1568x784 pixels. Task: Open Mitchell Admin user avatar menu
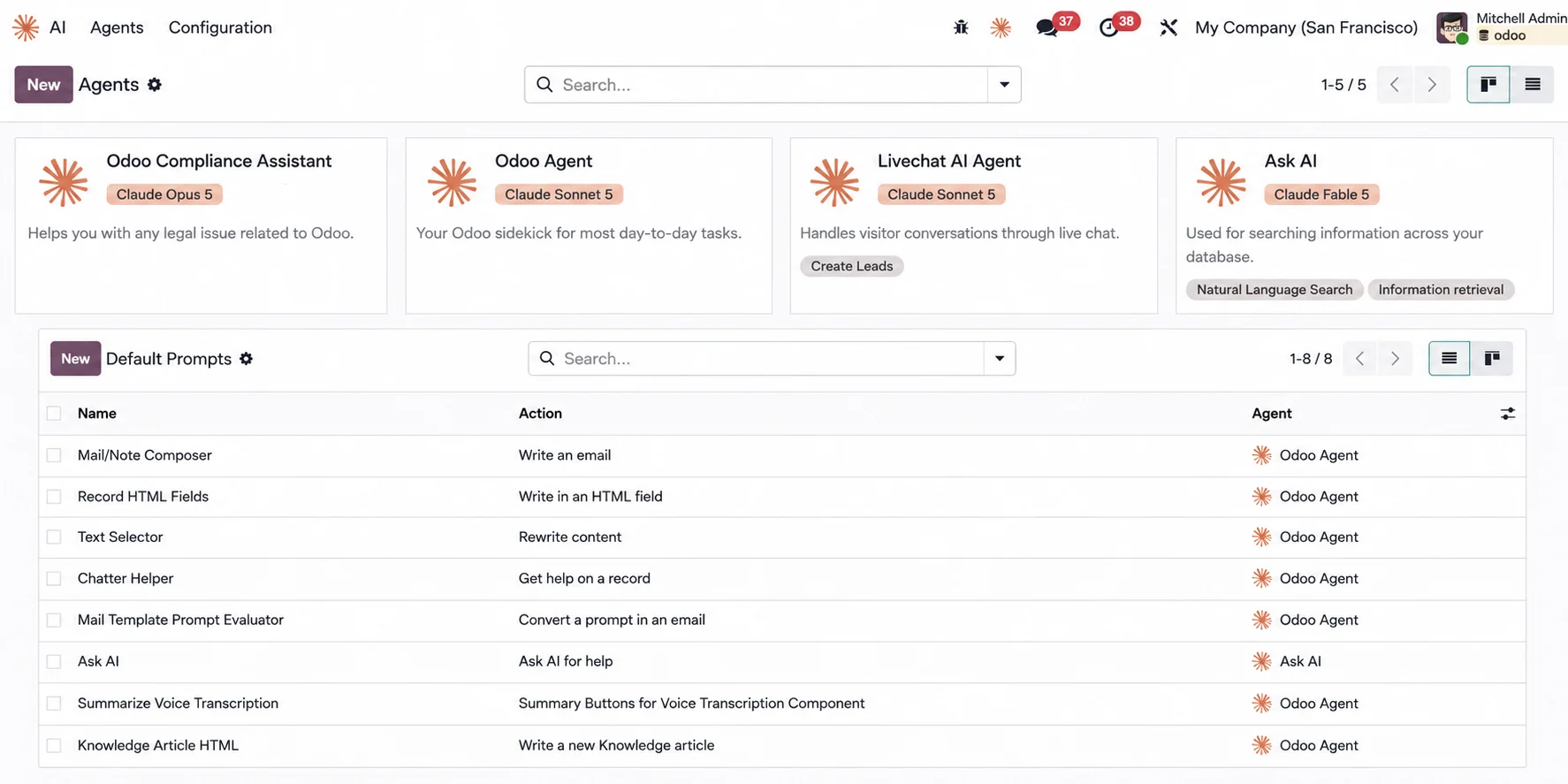[1452, 27]
